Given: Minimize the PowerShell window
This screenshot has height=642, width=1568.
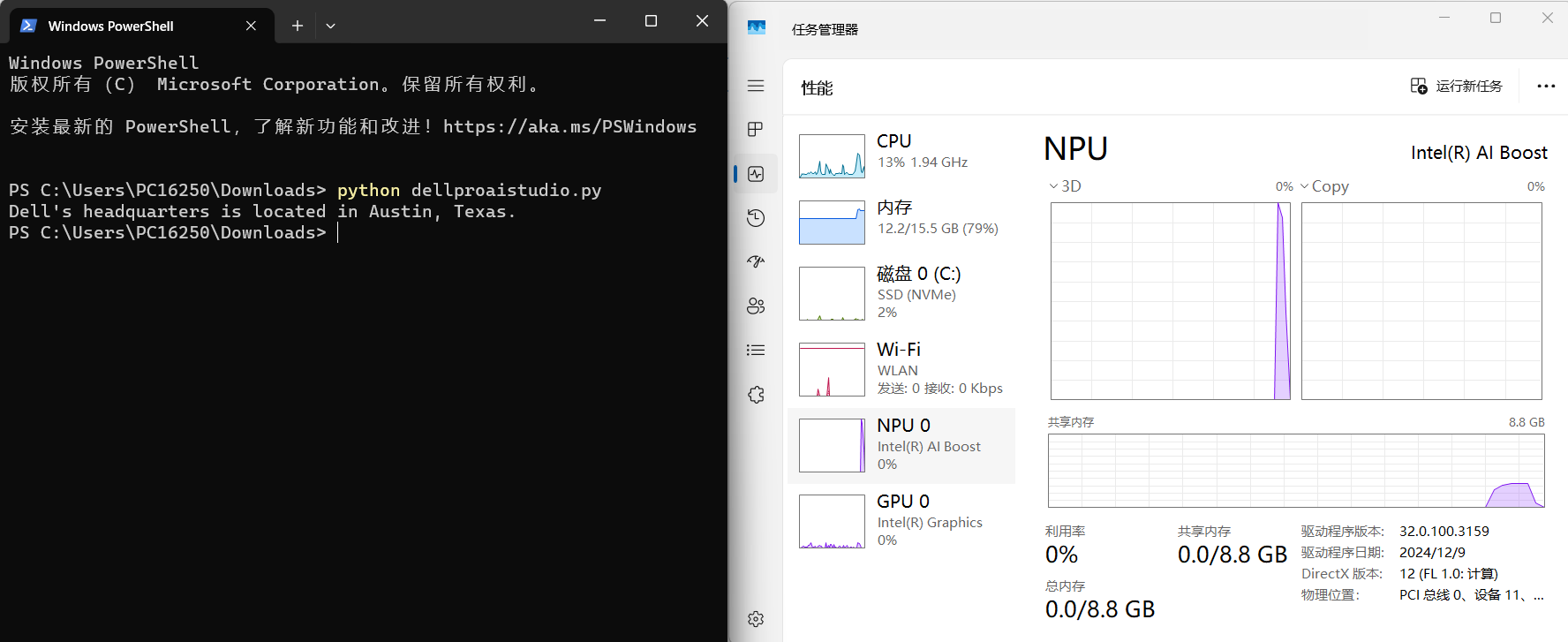Looking at the screenshot, I should 599,21.
